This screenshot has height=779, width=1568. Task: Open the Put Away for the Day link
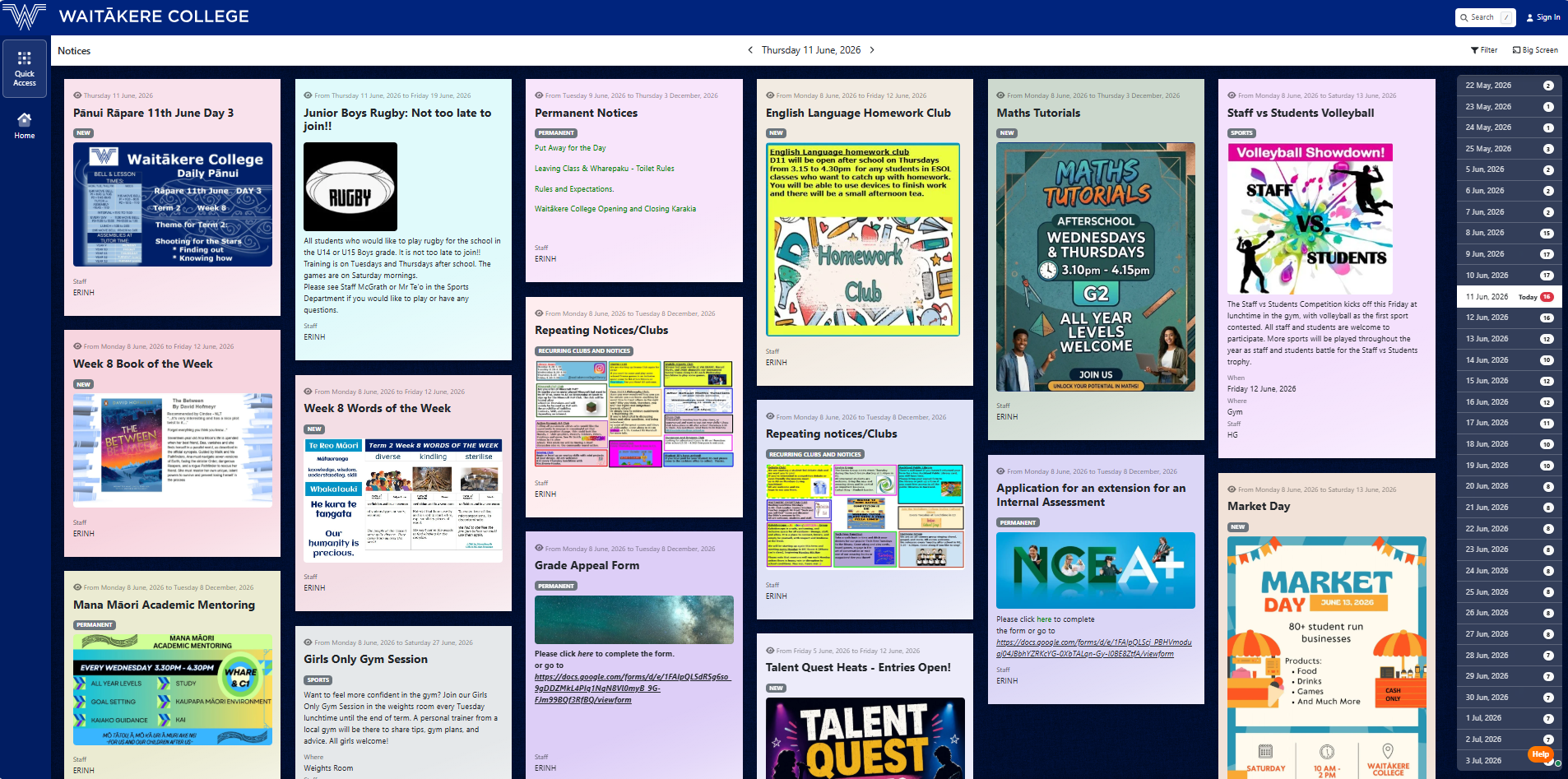point(570,148)
